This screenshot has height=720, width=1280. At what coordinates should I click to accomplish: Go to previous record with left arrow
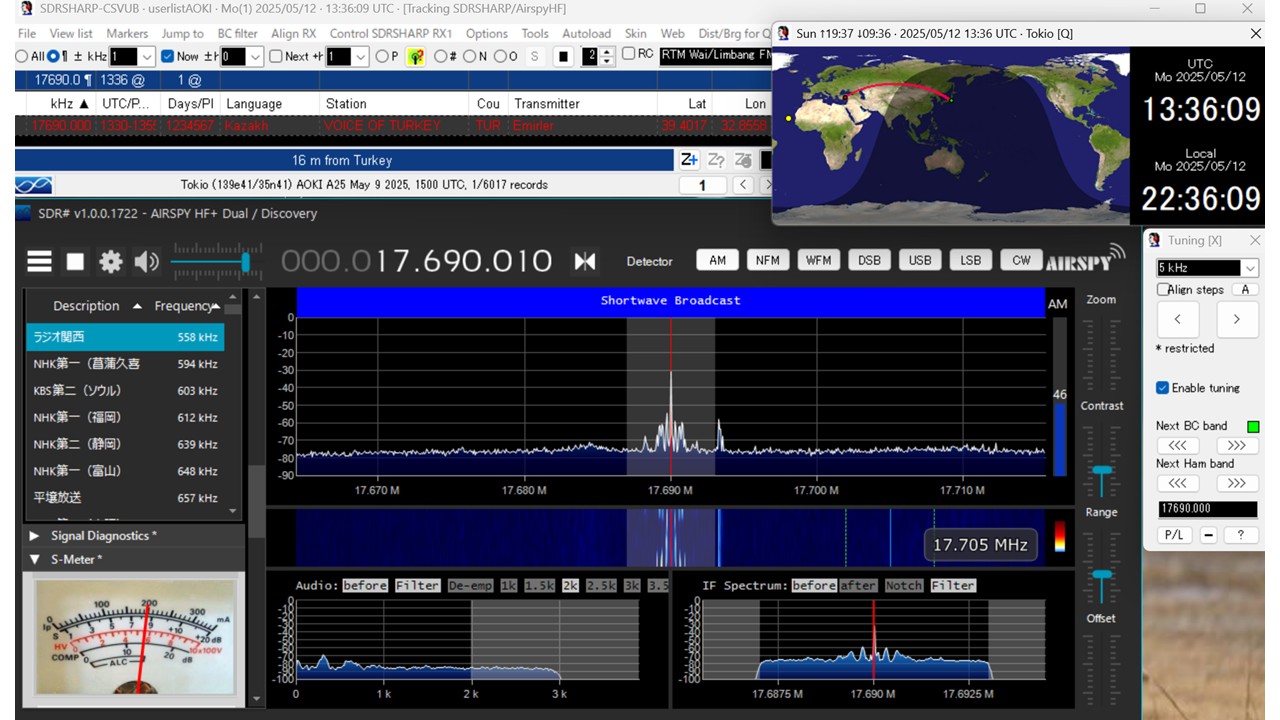point(742,185)
